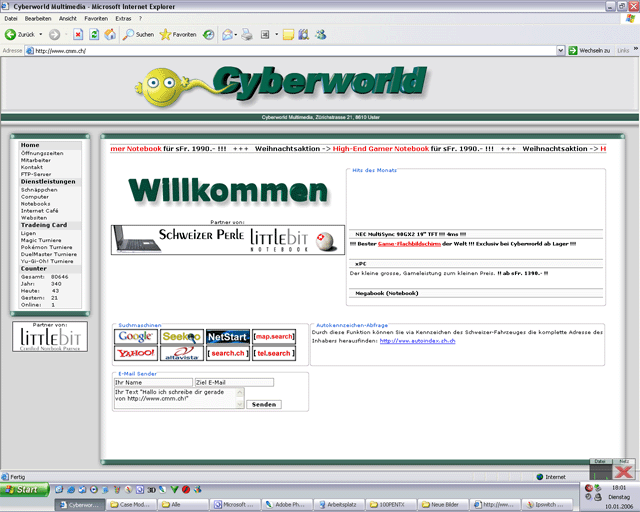This screenshot has height=512, width=640.
Task: Open the FTP-Server sidebar link
Action: [x=36, y=174]
